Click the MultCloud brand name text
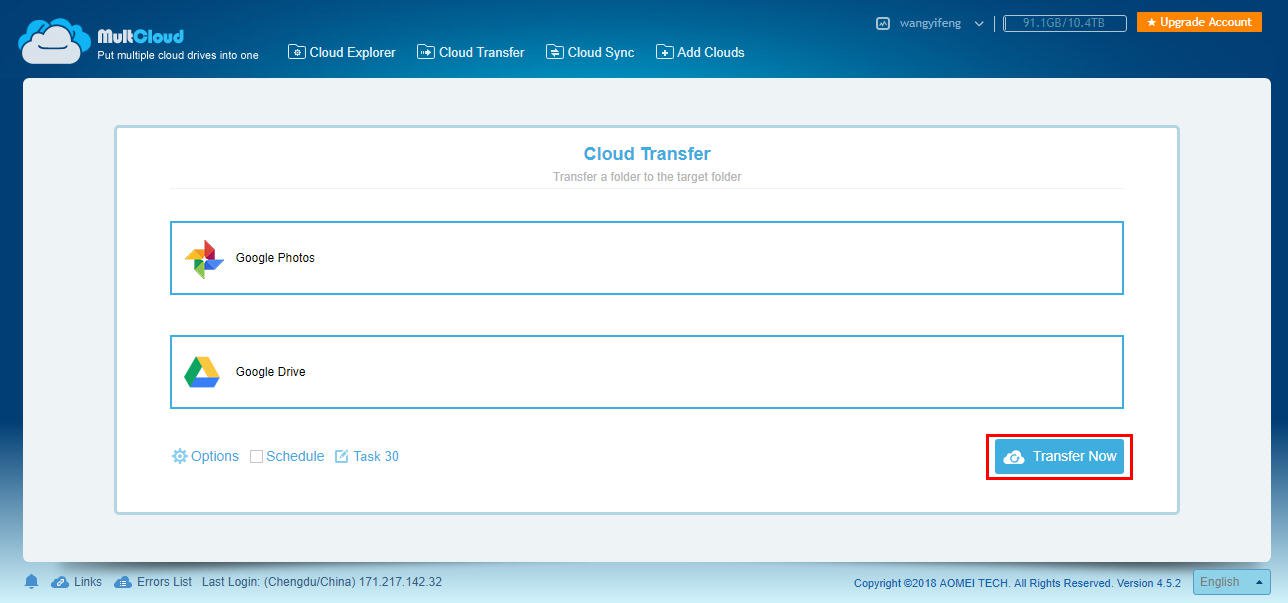This screenshot has height=603, width=1288. click(141, 37)
